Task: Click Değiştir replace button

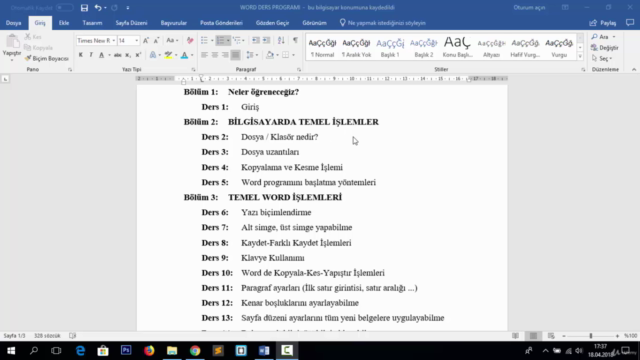Action: (604, 48)
